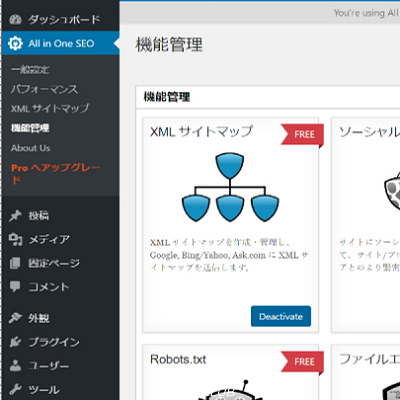The height and width of the screenshot is (400, 400).
Task: Click the XML sitemap shield diagram icon
Action: pos(230,187)
